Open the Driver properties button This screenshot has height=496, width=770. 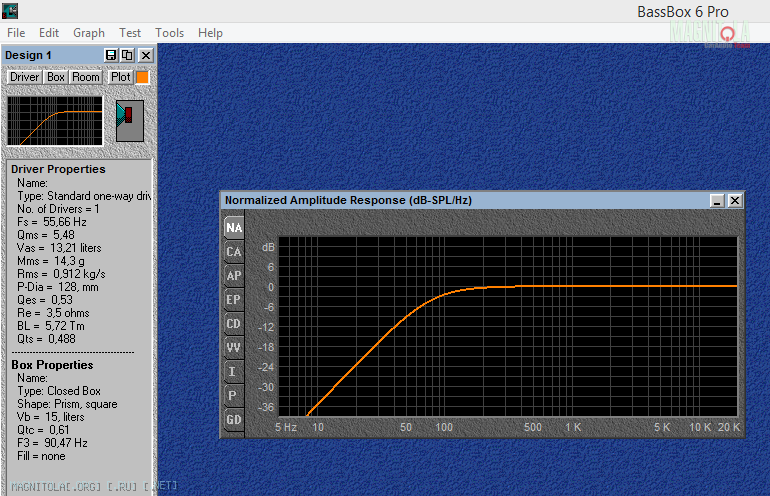[24, 77]
